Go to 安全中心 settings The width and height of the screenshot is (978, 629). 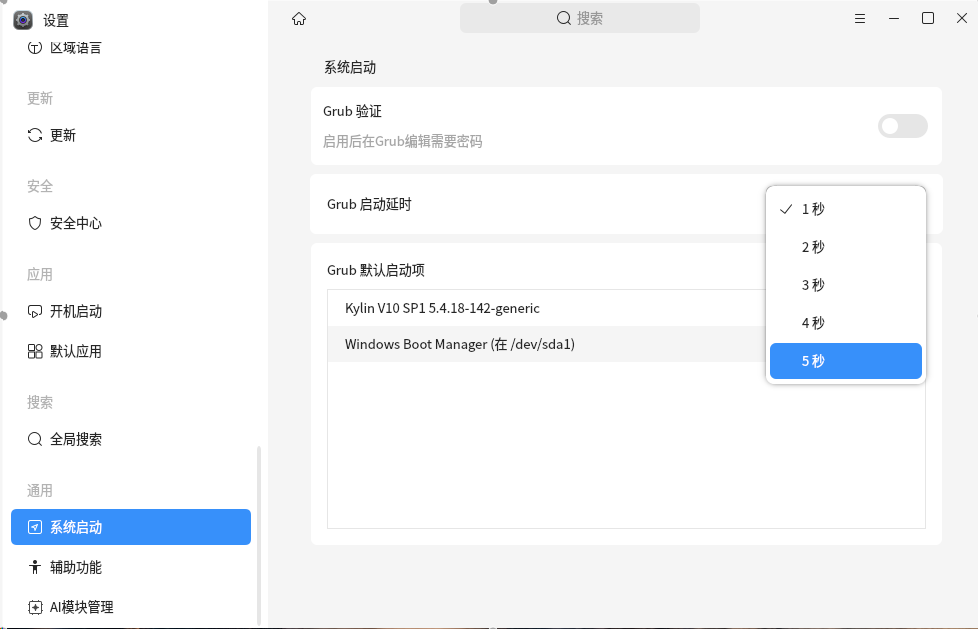click(x=131, y=223)
